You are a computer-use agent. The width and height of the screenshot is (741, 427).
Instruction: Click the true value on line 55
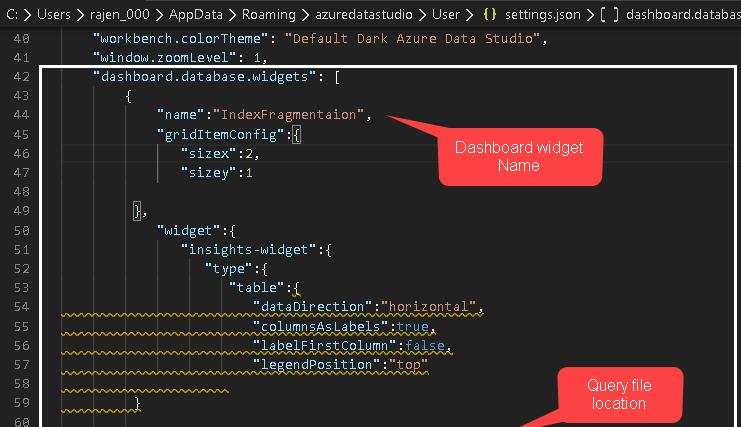coord(413,326)
